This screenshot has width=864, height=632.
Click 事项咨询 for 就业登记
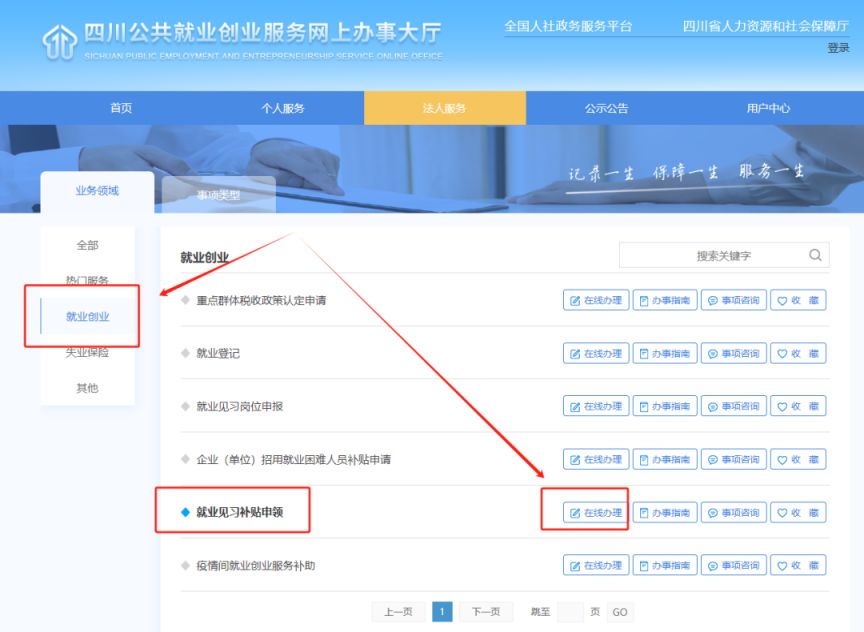[x=733, y=354]
